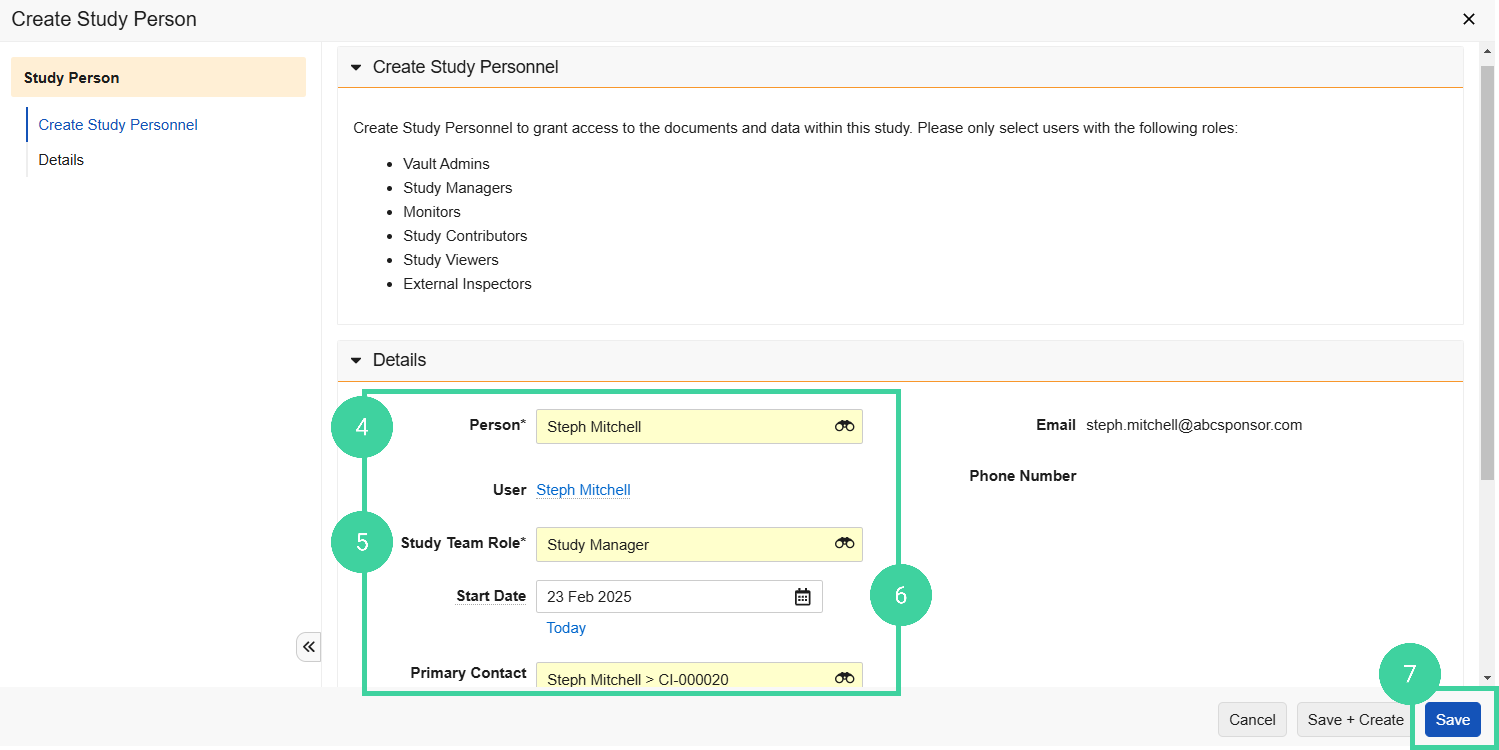Select the Study Person sidebar header
Screen dimensions: 1499x750
tap(158, 77)
